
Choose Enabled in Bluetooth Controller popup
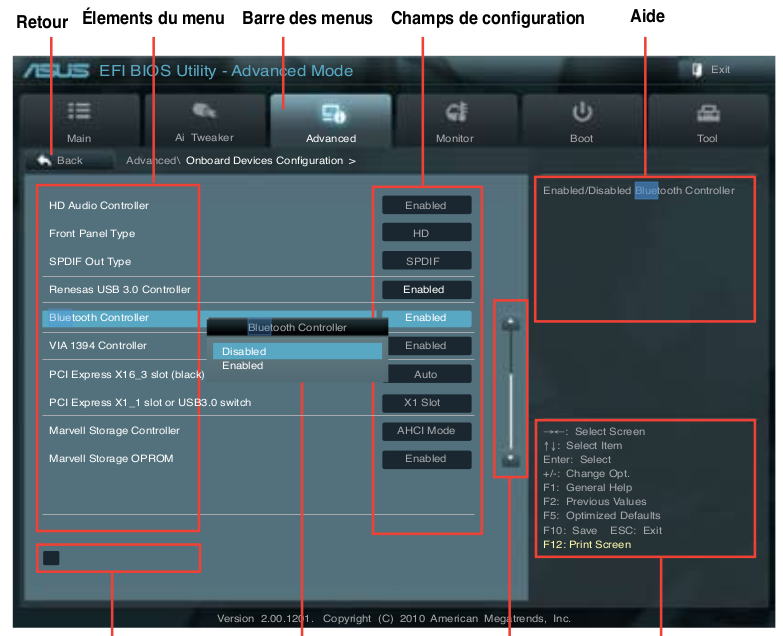point(297,365)
